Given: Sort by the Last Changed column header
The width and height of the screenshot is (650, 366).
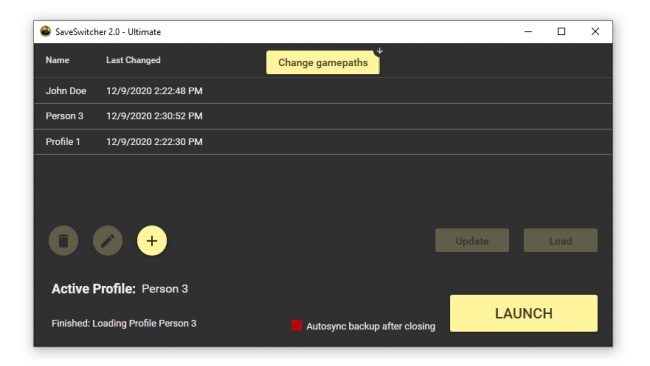Looking at the screenshot, I should pyautogui.click(x=133, y=60).
